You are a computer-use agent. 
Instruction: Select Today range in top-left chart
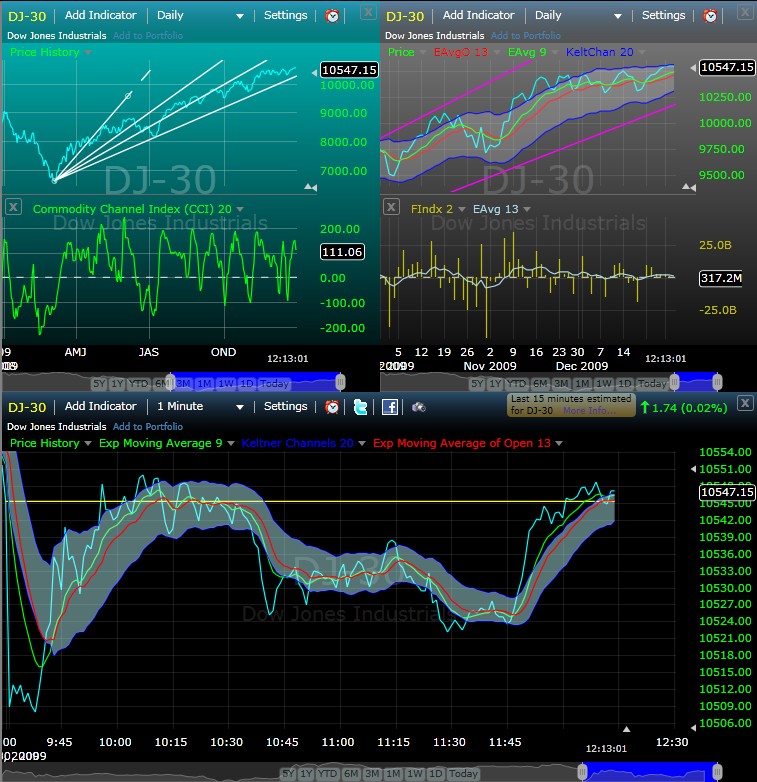coord(274,384)
